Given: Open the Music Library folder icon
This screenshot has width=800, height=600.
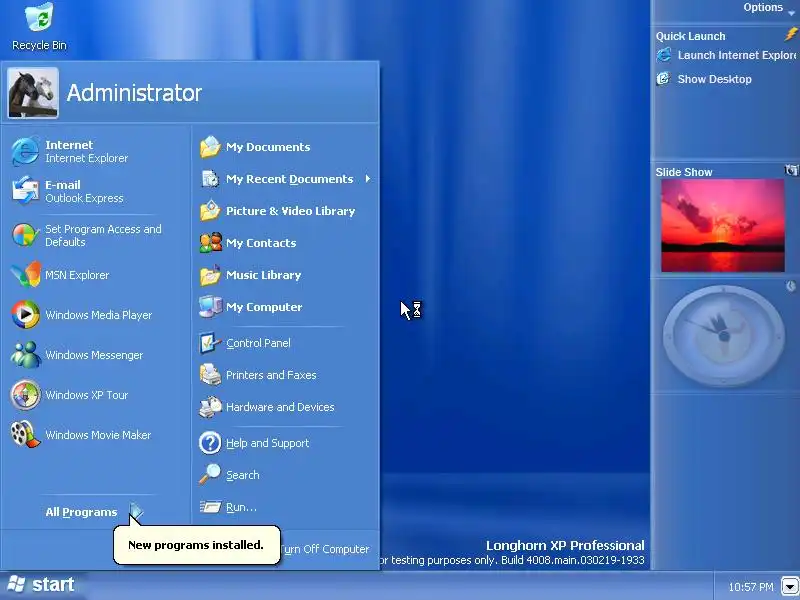Looking at the screenshot, I should 210,275.
